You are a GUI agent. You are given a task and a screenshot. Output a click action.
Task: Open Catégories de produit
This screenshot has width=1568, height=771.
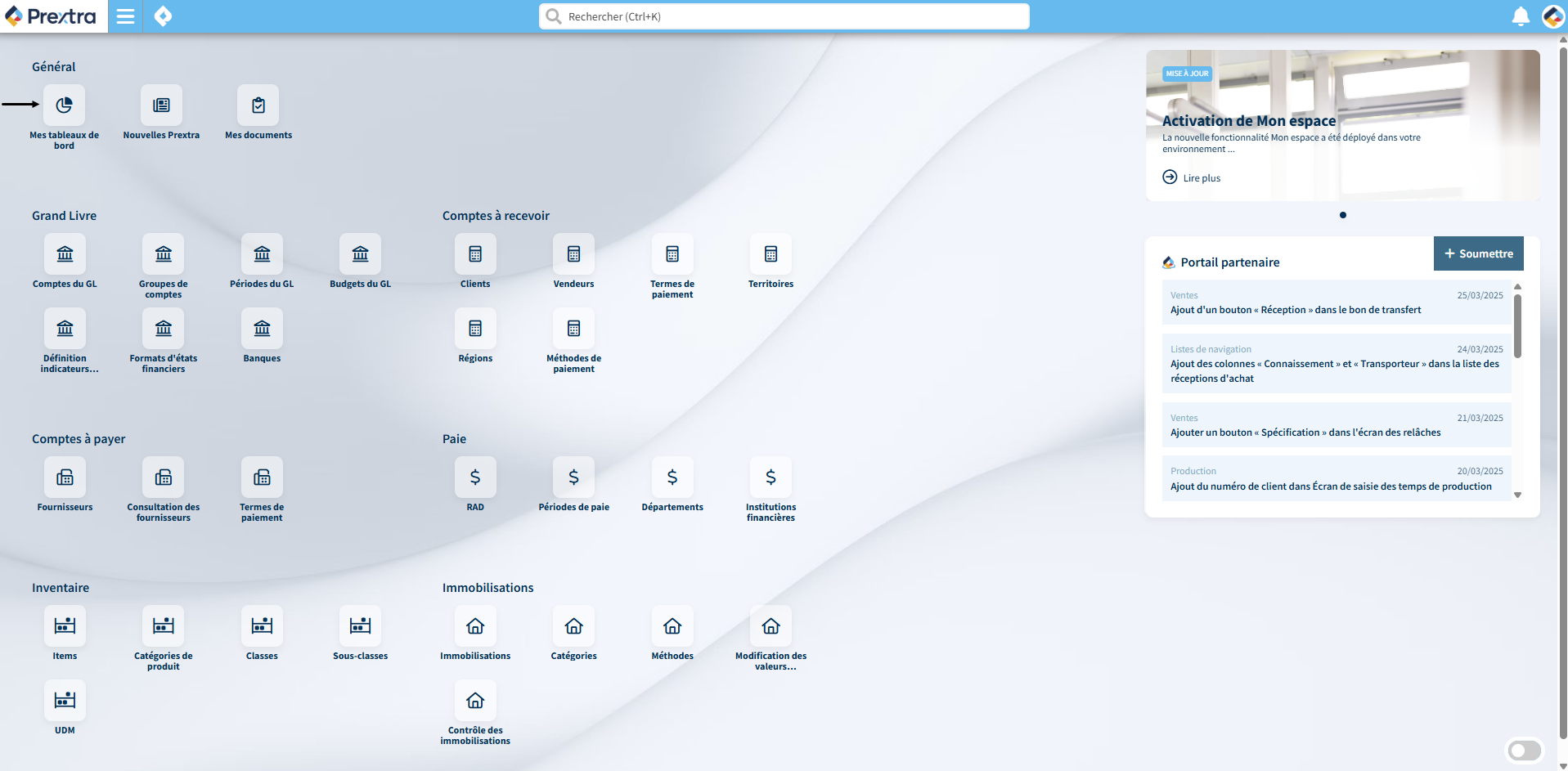[164, 626]
